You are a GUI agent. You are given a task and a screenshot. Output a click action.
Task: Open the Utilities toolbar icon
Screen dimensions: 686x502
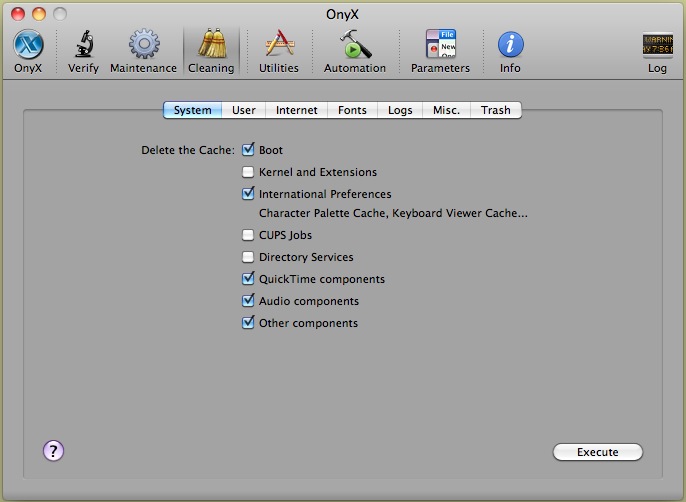click(278, 46)
